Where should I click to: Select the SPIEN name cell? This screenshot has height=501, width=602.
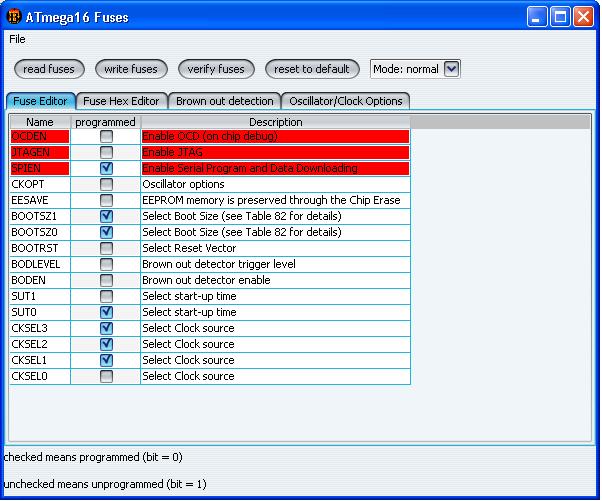click(x=40, y=168)
